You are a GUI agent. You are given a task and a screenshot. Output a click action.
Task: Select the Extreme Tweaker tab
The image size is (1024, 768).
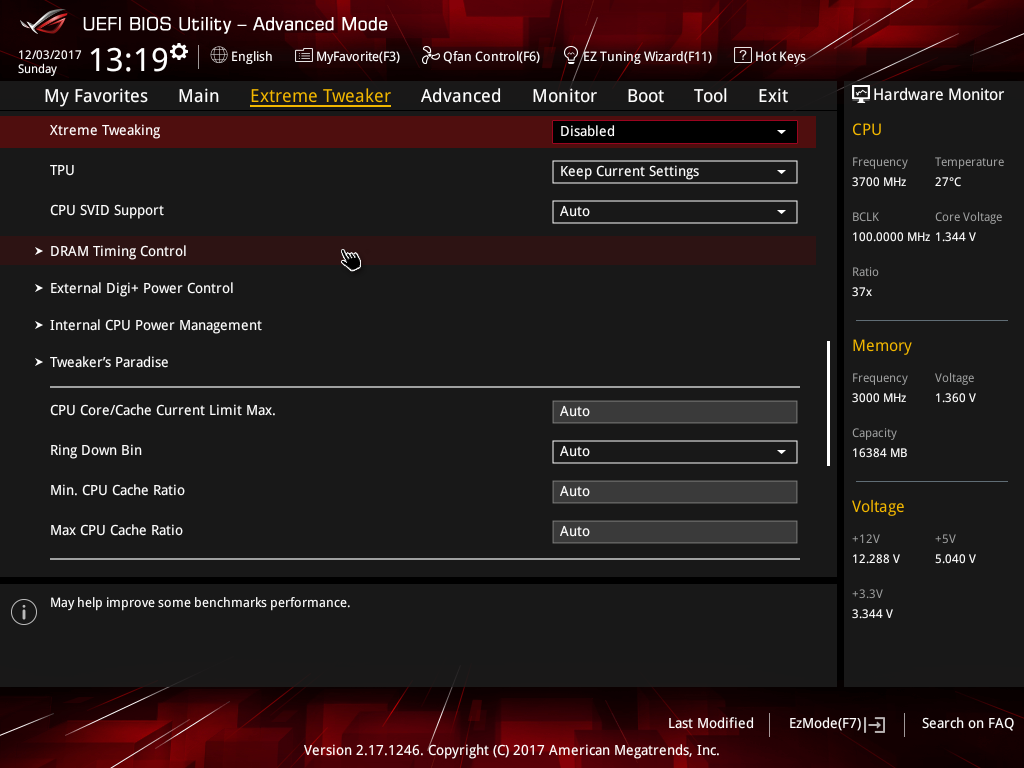tap(321, 96)
